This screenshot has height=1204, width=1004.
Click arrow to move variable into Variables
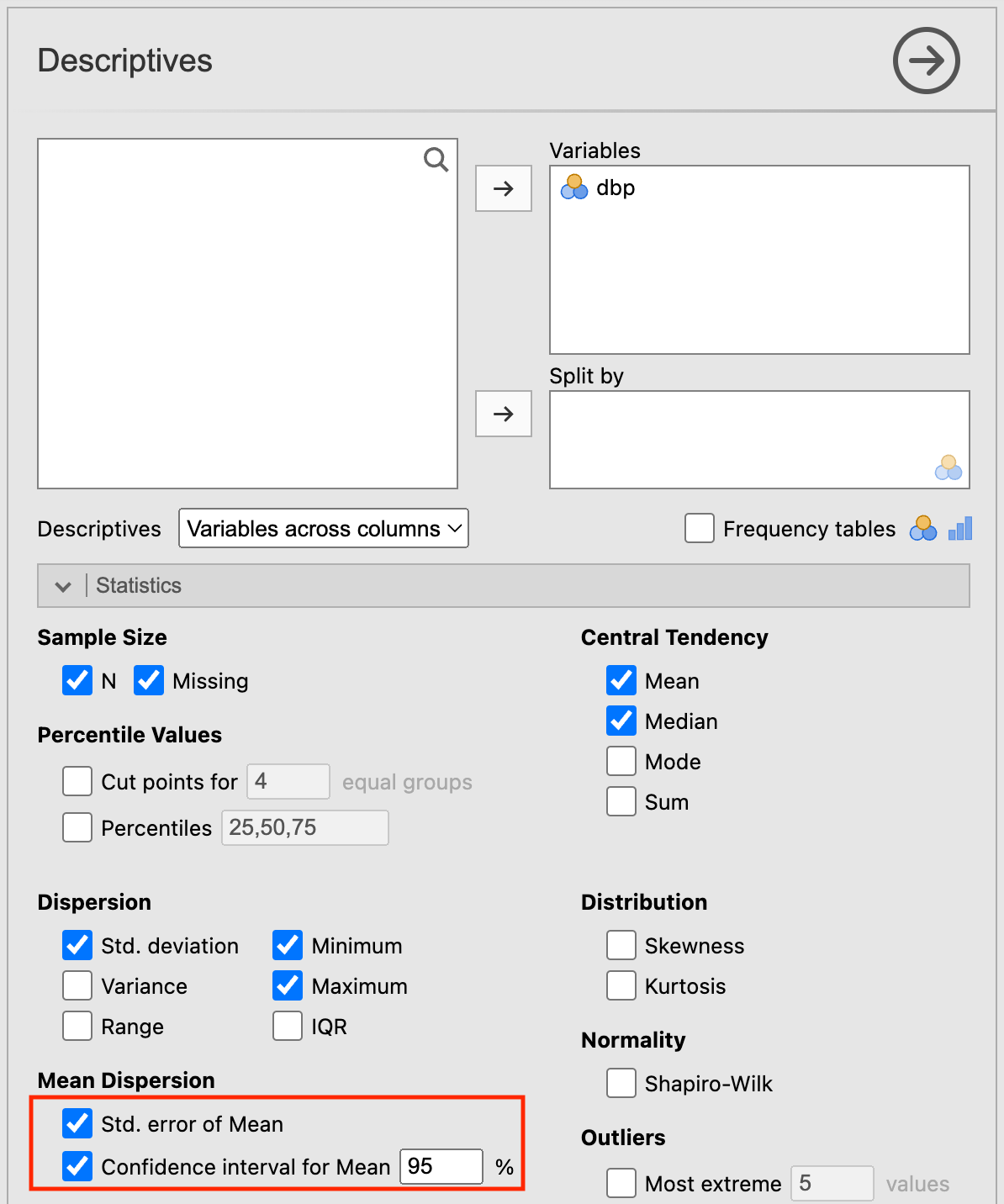(x=503, y=188)
